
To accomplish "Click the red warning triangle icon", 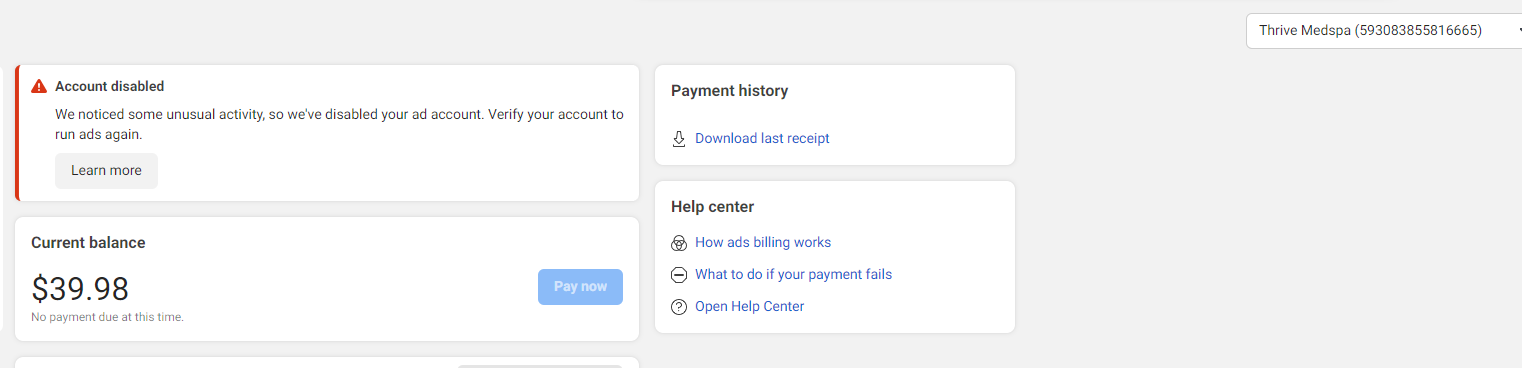I will click(39, 86).
